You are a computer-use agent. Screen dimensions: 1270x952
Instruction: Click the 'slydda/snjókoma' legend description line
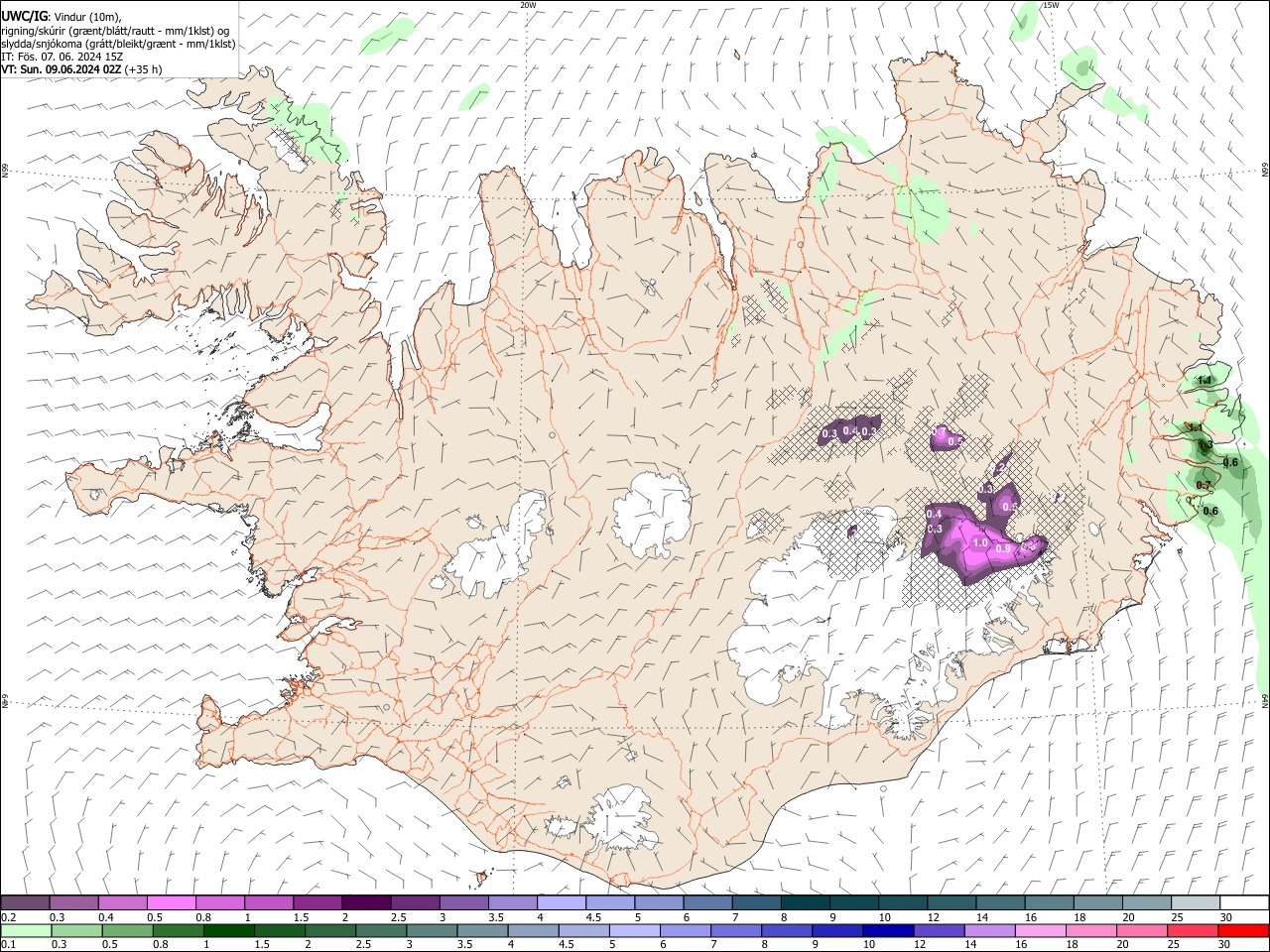click(118, 44)
